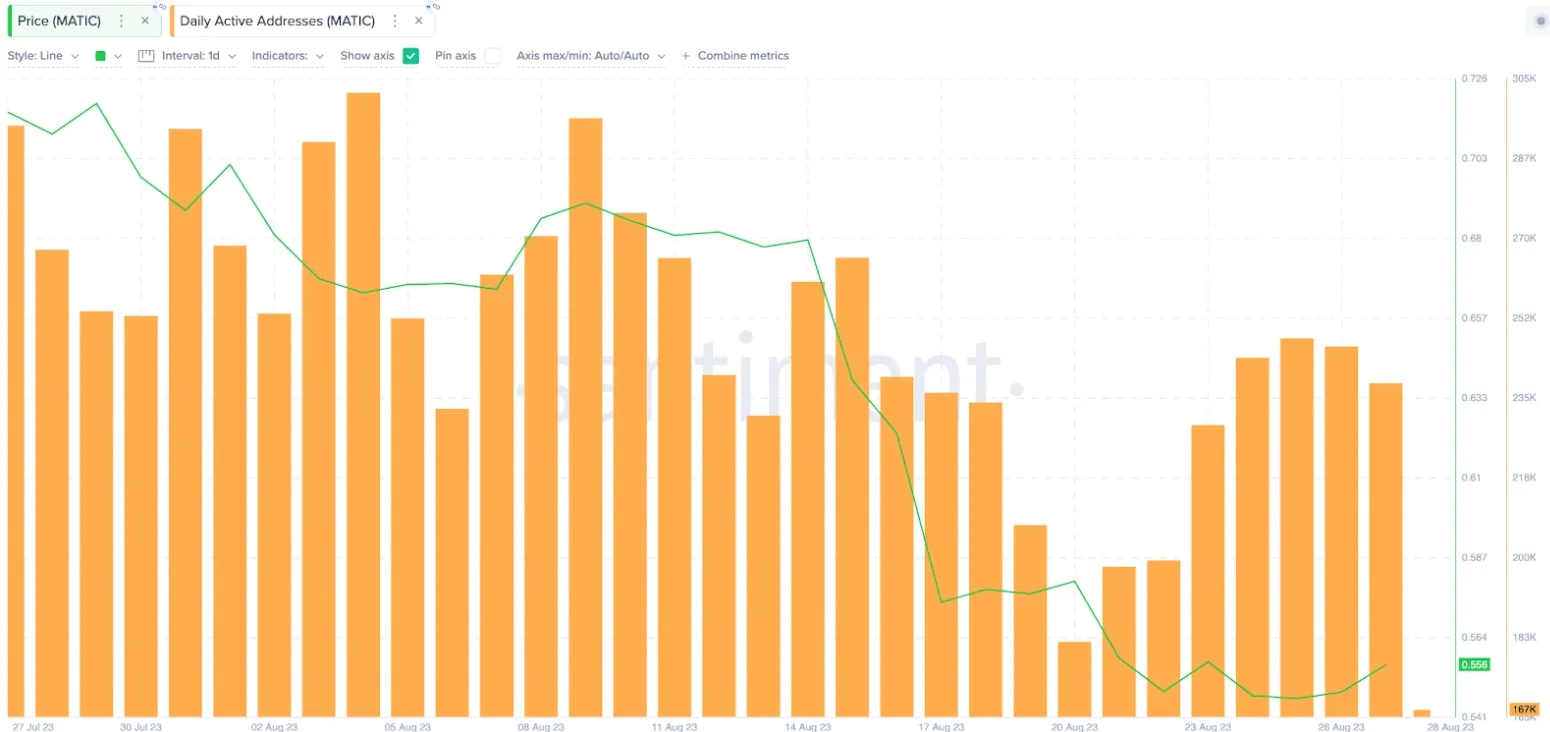
Task: Click the 0.61 price axis label
Action: (1471, 478)
